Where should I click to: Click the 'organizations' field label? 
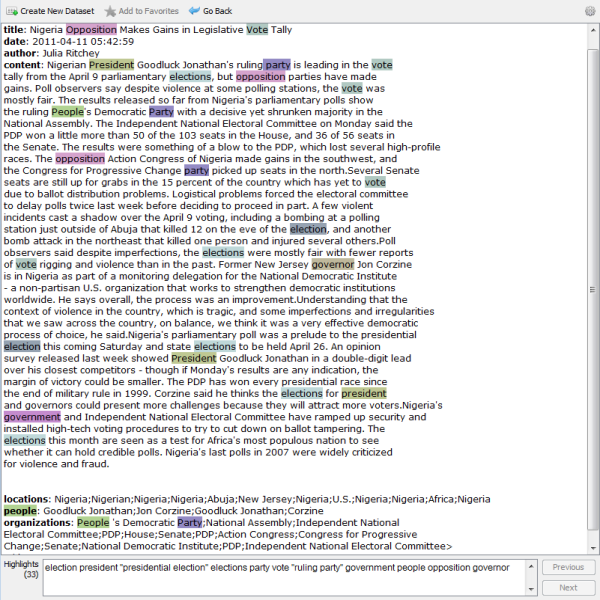point(36,523)
